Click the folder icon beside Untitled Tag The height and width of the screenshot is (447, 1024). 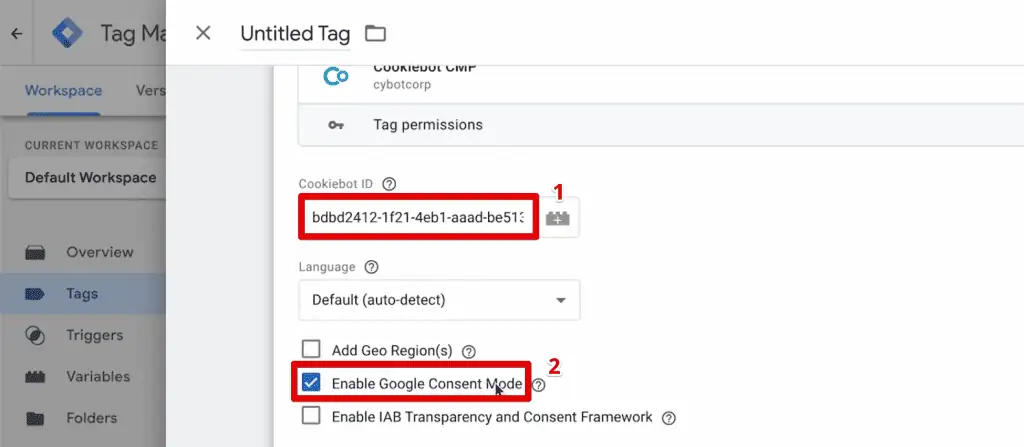pos(375,33)
